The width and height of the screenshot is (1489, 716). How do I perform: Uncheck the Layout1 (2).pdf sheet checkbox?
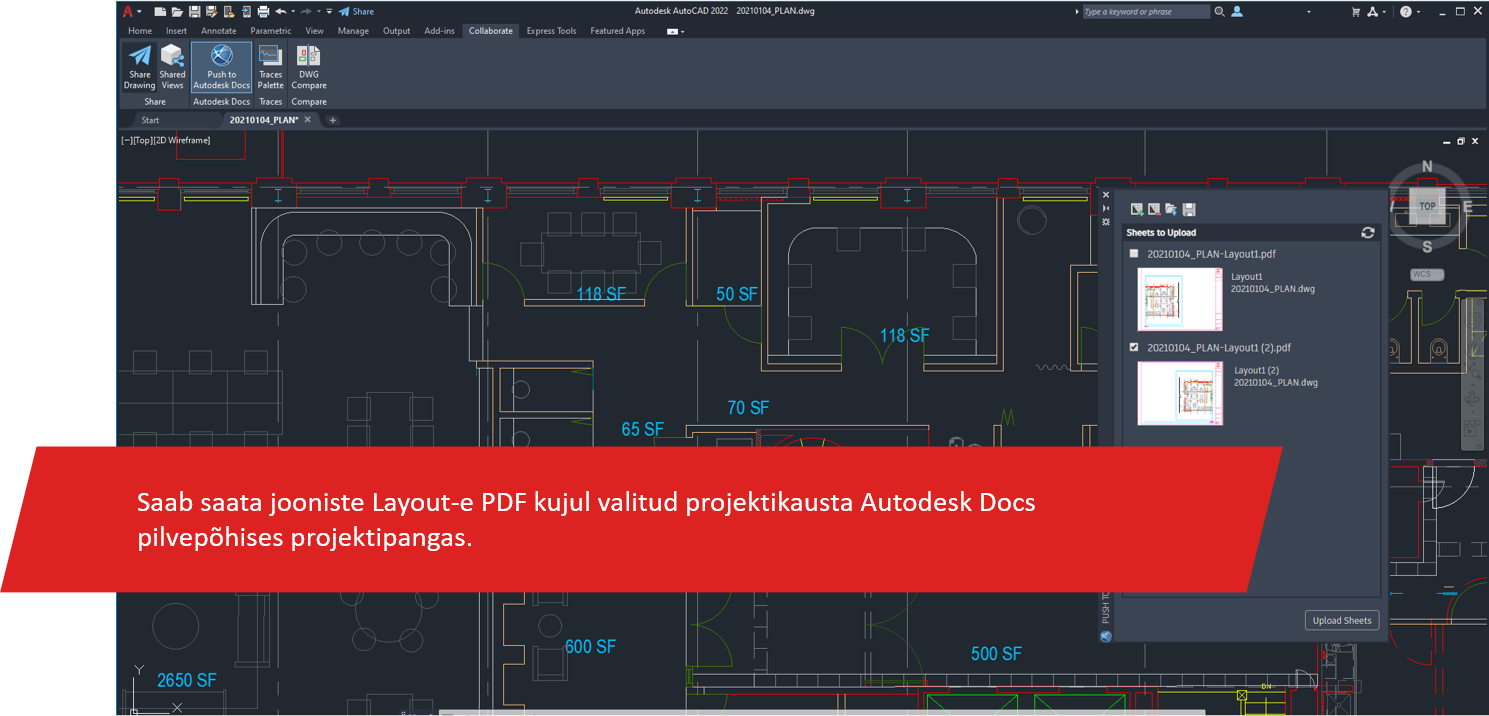tap(1134, 348)
